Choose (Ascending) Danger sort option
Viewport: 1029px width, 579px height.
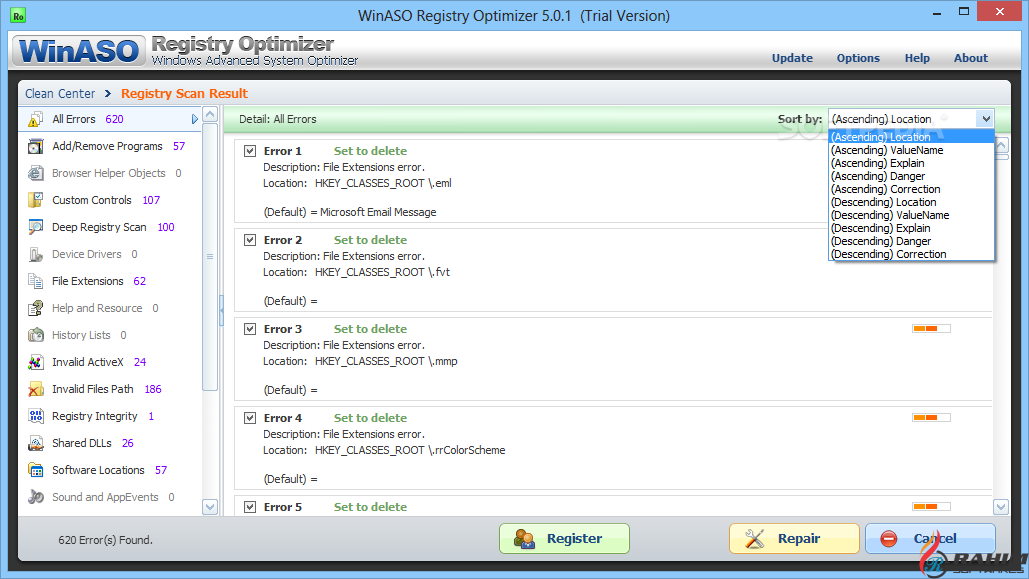[x=912, y=176]
